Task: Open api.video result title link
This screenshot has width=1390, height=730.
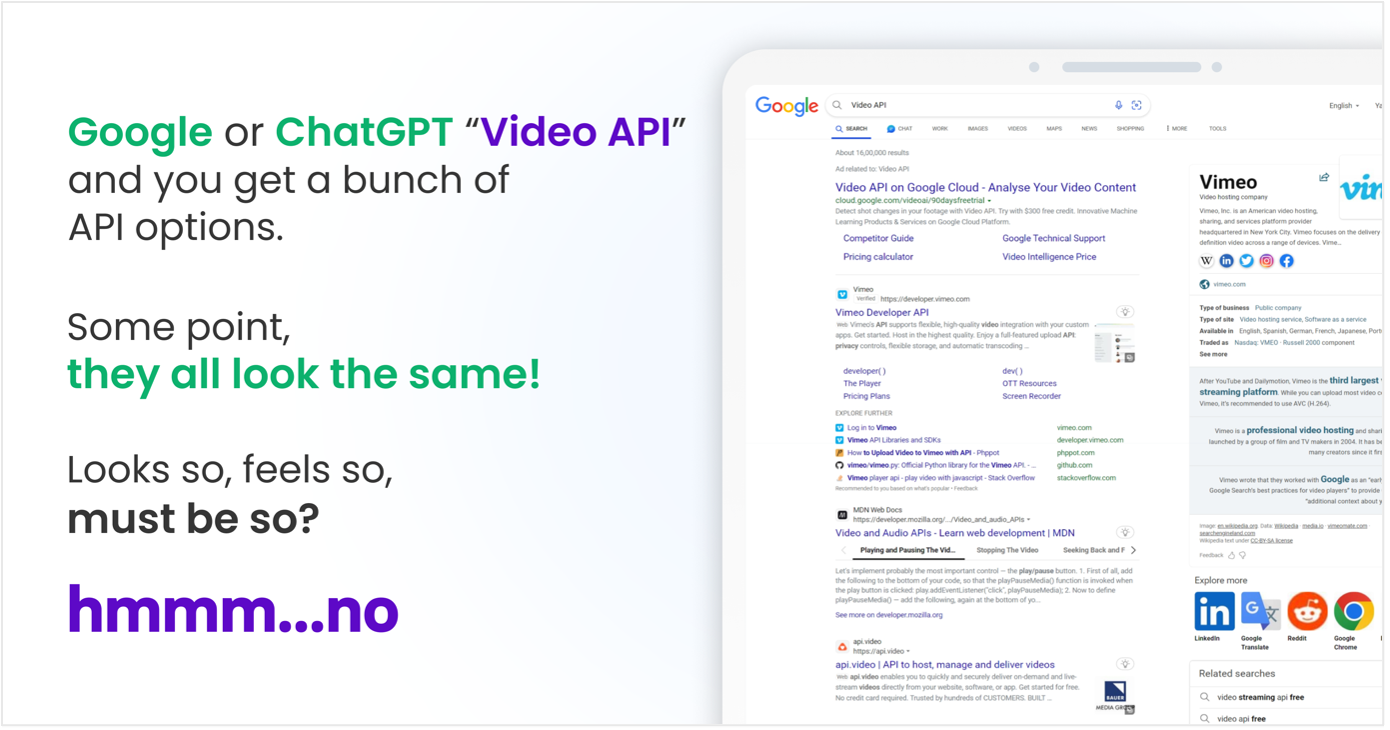Action: click(x=945, y=665)
